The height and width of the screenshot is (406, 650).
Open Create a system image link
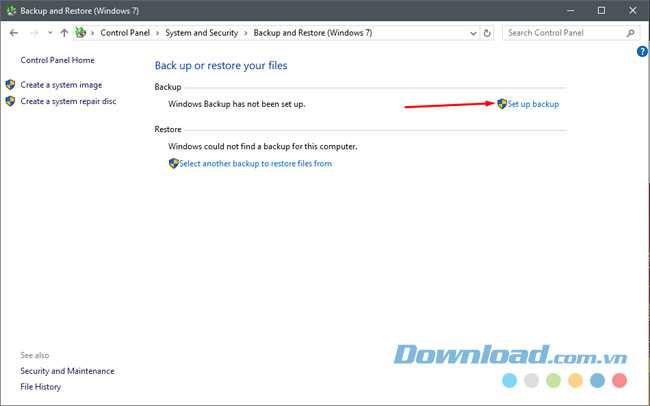(x=61, y=85)
